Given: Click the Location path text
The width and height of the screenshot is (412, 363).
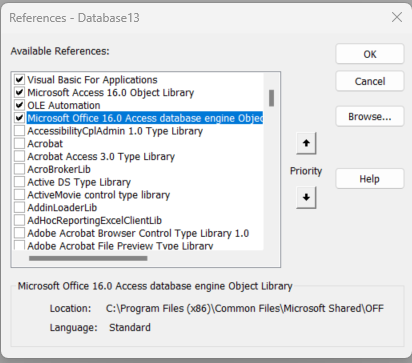Looking at the screenshot, I should coord(245,308).
